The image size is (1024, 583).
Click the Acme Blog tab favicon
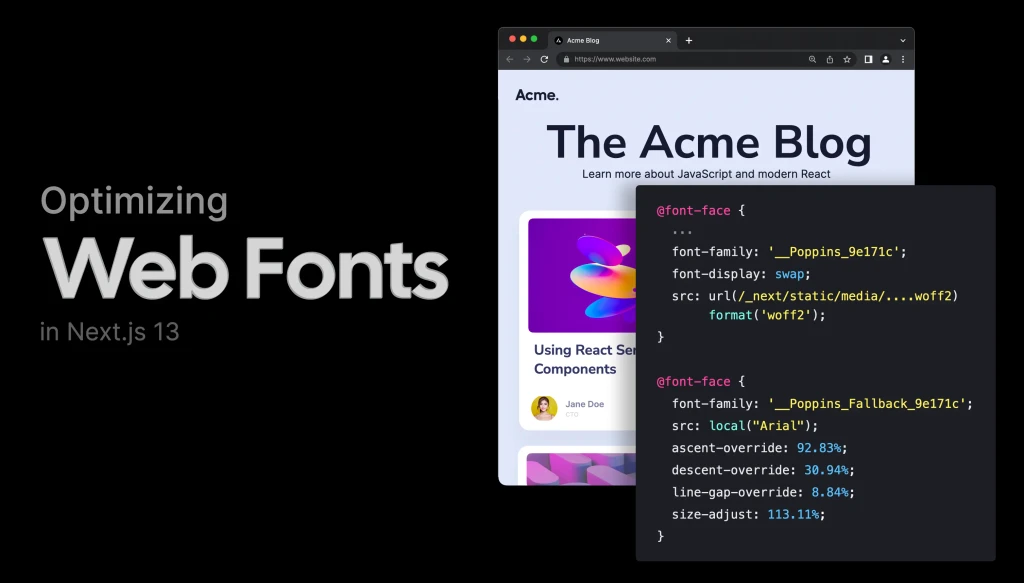(558, 40)
